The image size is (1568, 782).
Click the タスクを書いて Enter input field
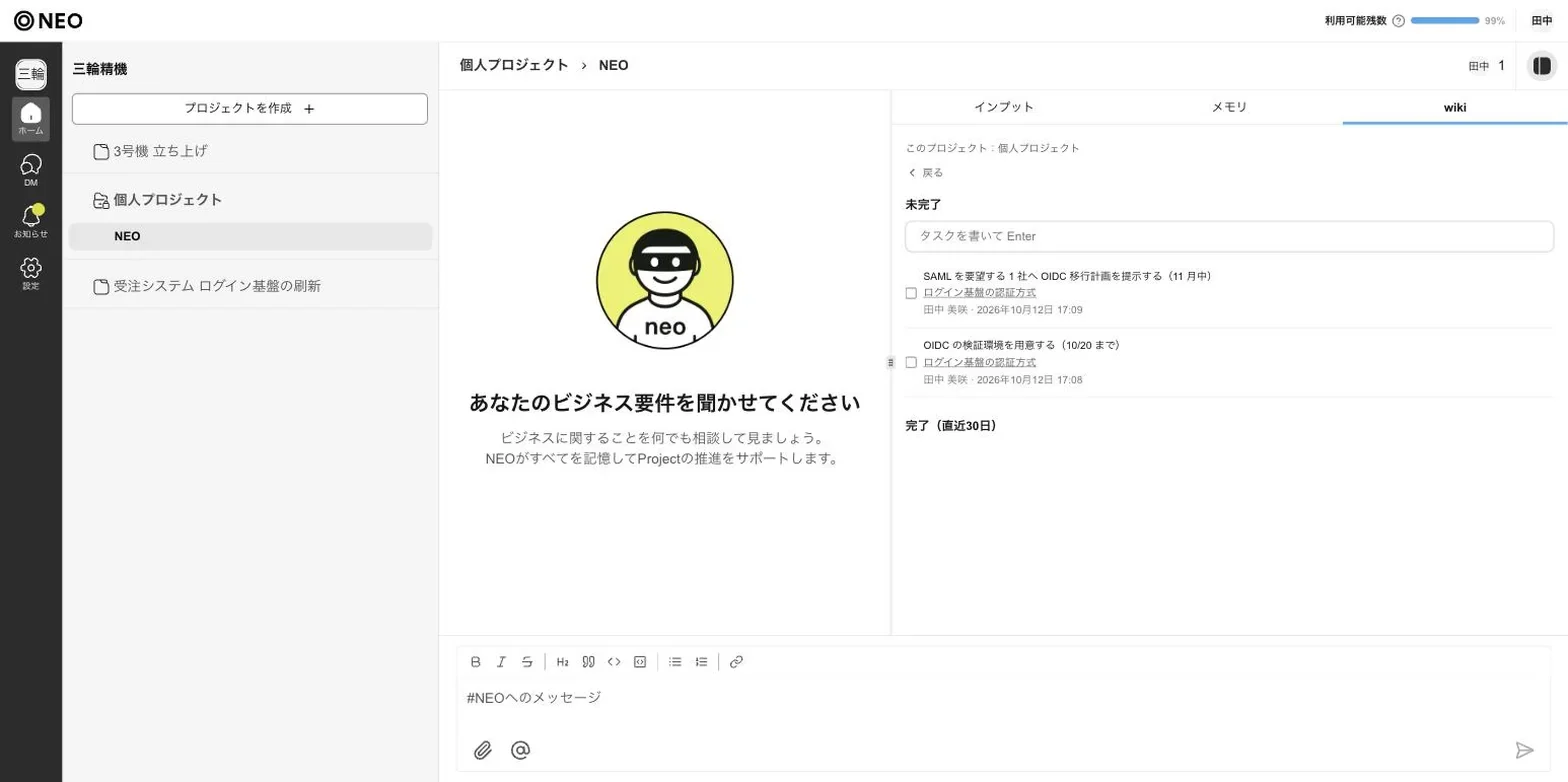[x=1229, y=237]
